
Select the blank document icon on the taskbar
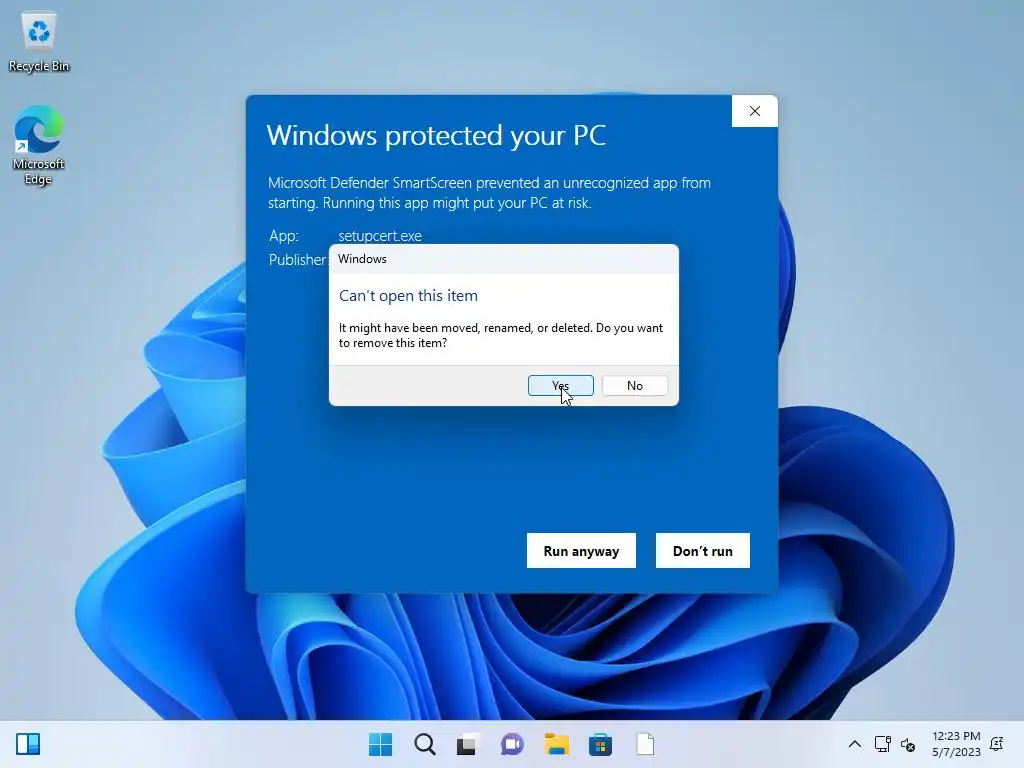click(x=645, y=744)
